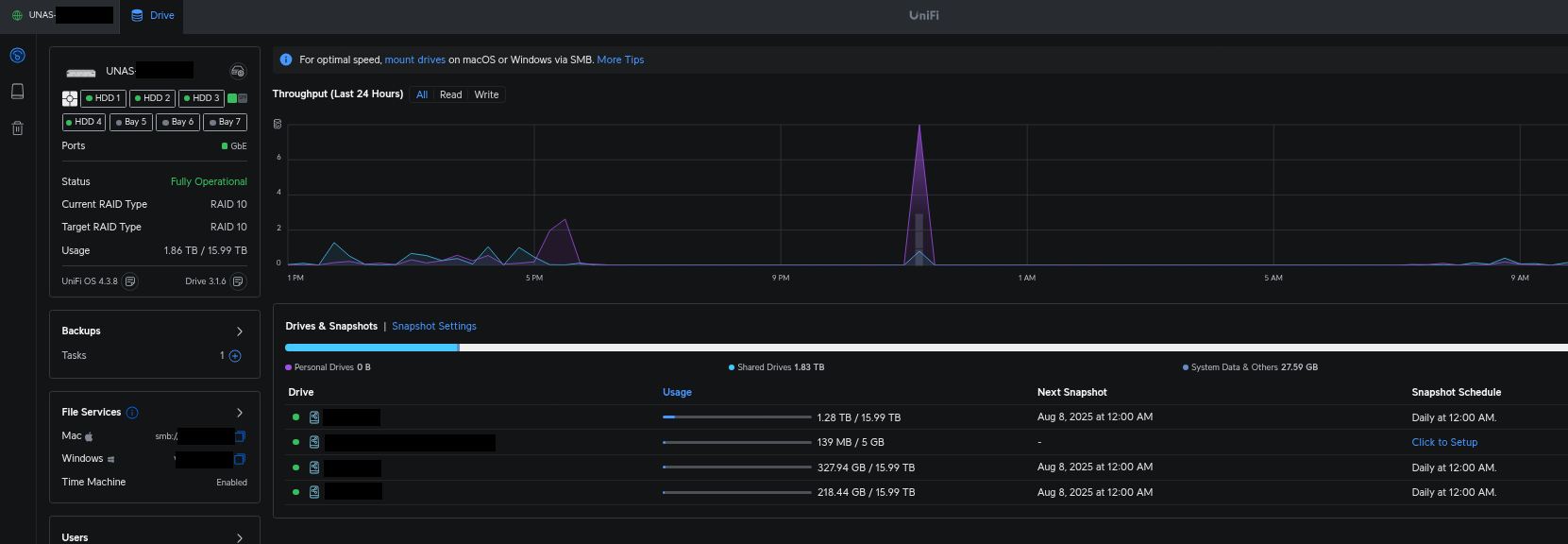Click the shared drive icon in 1.28 TB row
This screenshot has height=544, width=1568.
point(314,417)
